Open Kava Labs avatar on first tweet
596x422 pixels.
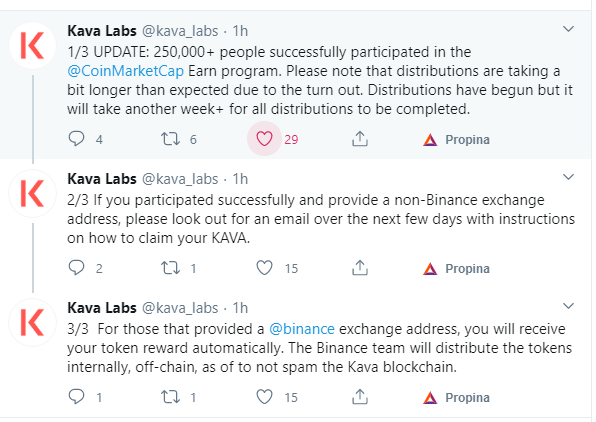(33, 45)
